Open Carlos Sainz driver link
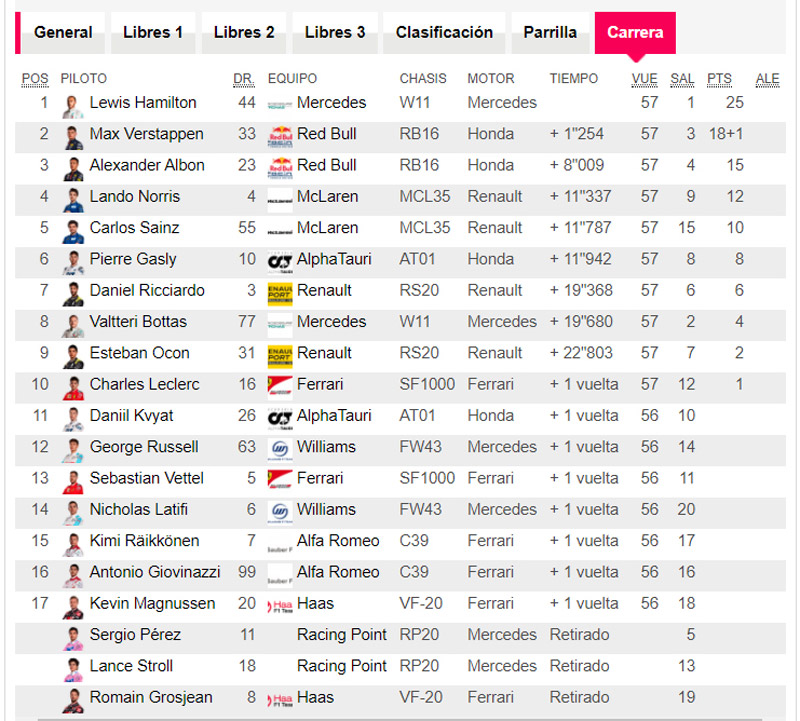 click(x=133, y=228)
